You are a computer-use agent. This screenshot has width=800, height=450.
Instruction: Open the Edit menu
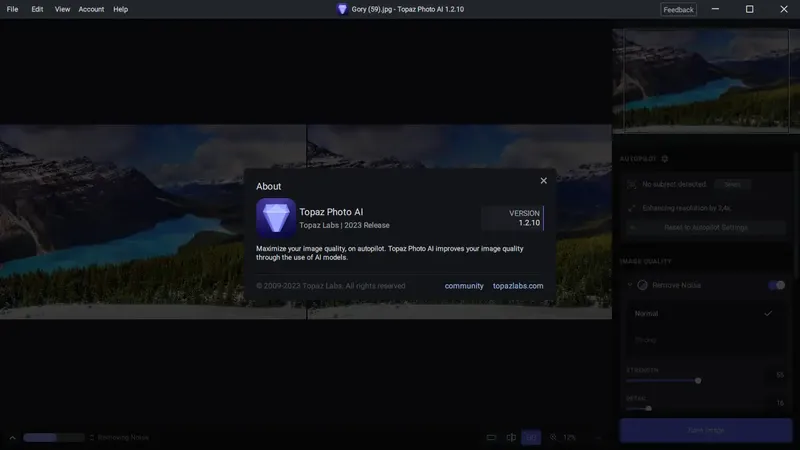click(37, 9)
